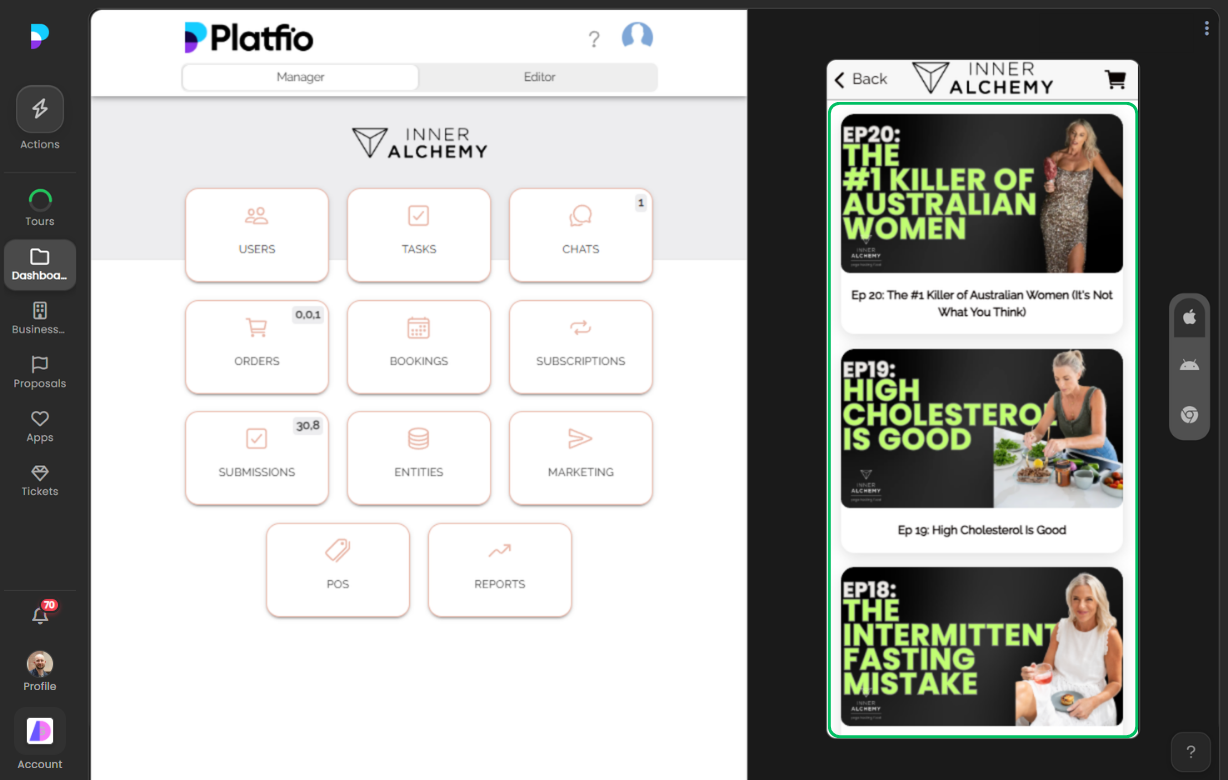Open the three-dot menu at top right
1228x780 pixels.
(1206, 27)
